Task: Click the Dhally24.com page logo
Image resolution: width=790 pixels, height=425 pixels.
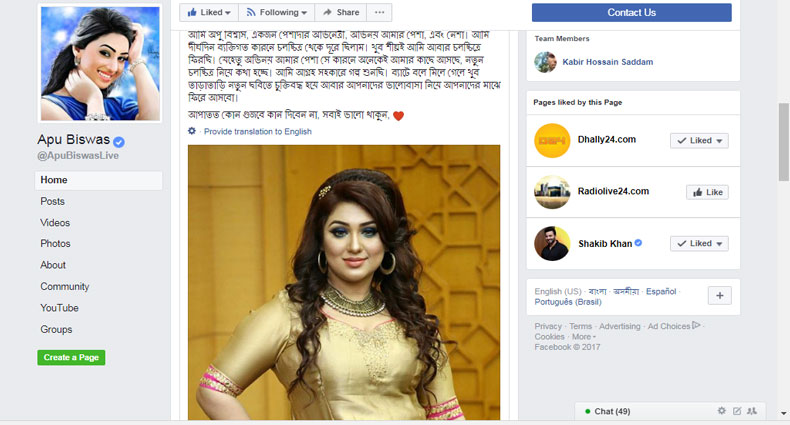Action: [x=552, y=140]
